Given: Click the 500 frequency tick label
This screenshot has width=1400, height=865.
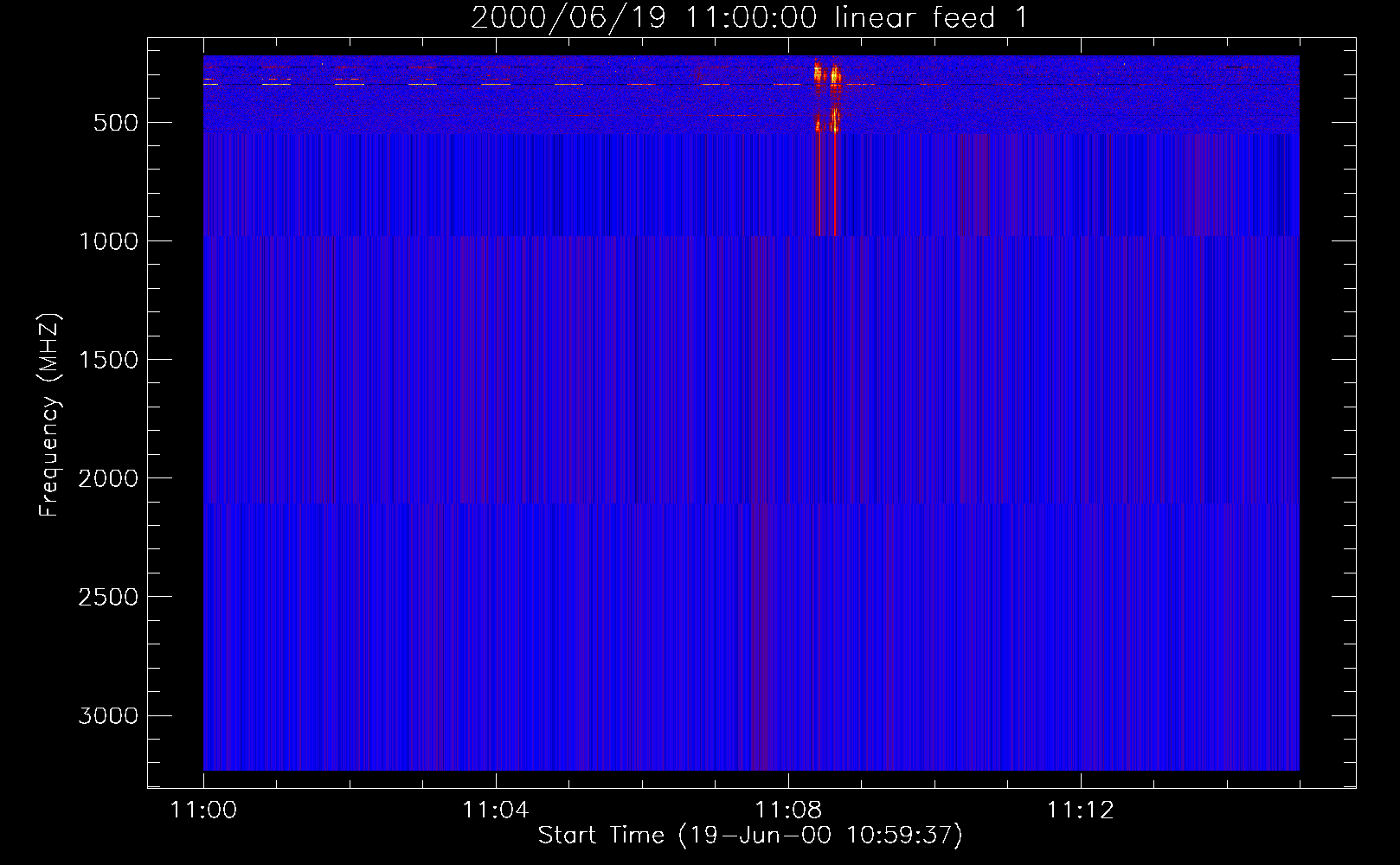Looking at the screenshot, I should point(116,123).
